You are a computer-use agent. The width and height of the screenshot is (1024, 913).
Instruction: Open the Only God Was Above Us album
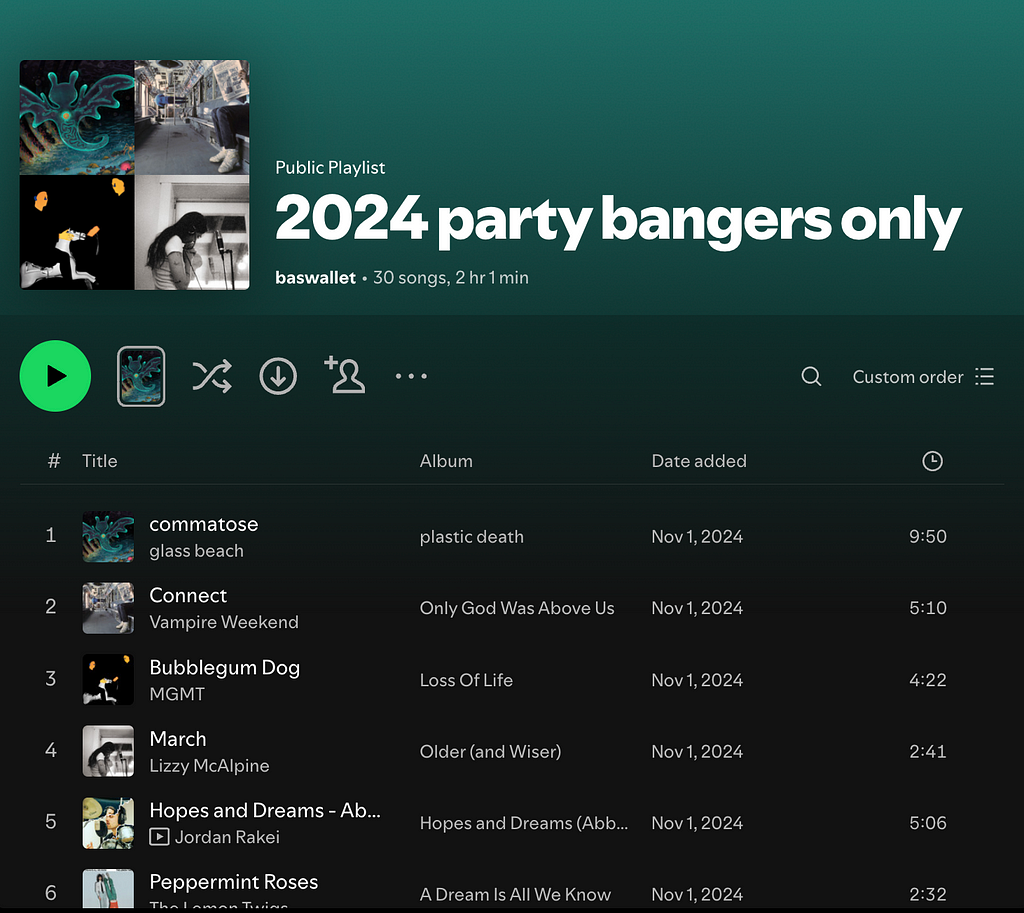pyautogui.click(x=517, y=608)
